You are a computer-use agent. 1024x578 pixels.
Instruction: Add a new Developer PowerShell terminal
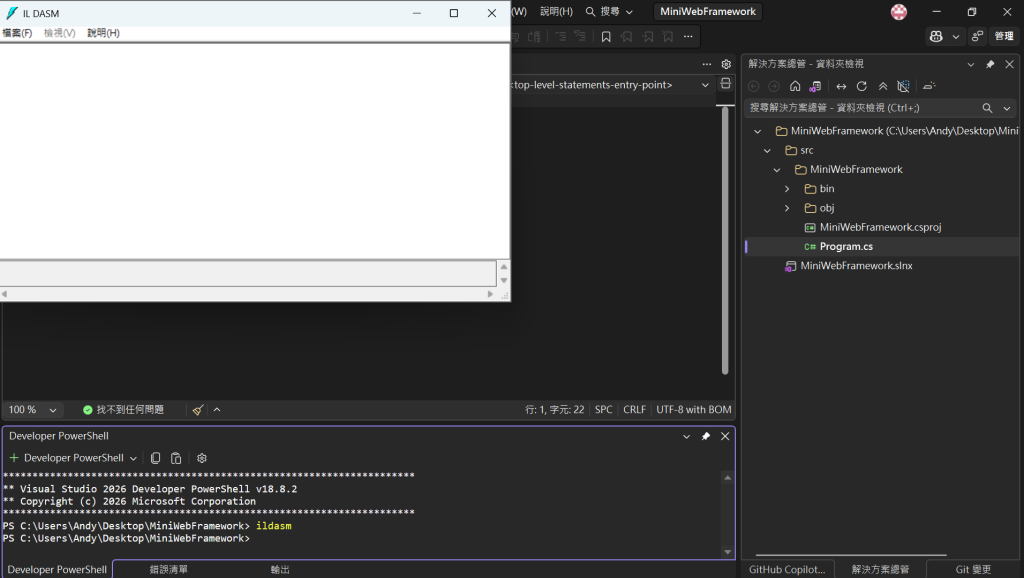[x=14, y=458]
